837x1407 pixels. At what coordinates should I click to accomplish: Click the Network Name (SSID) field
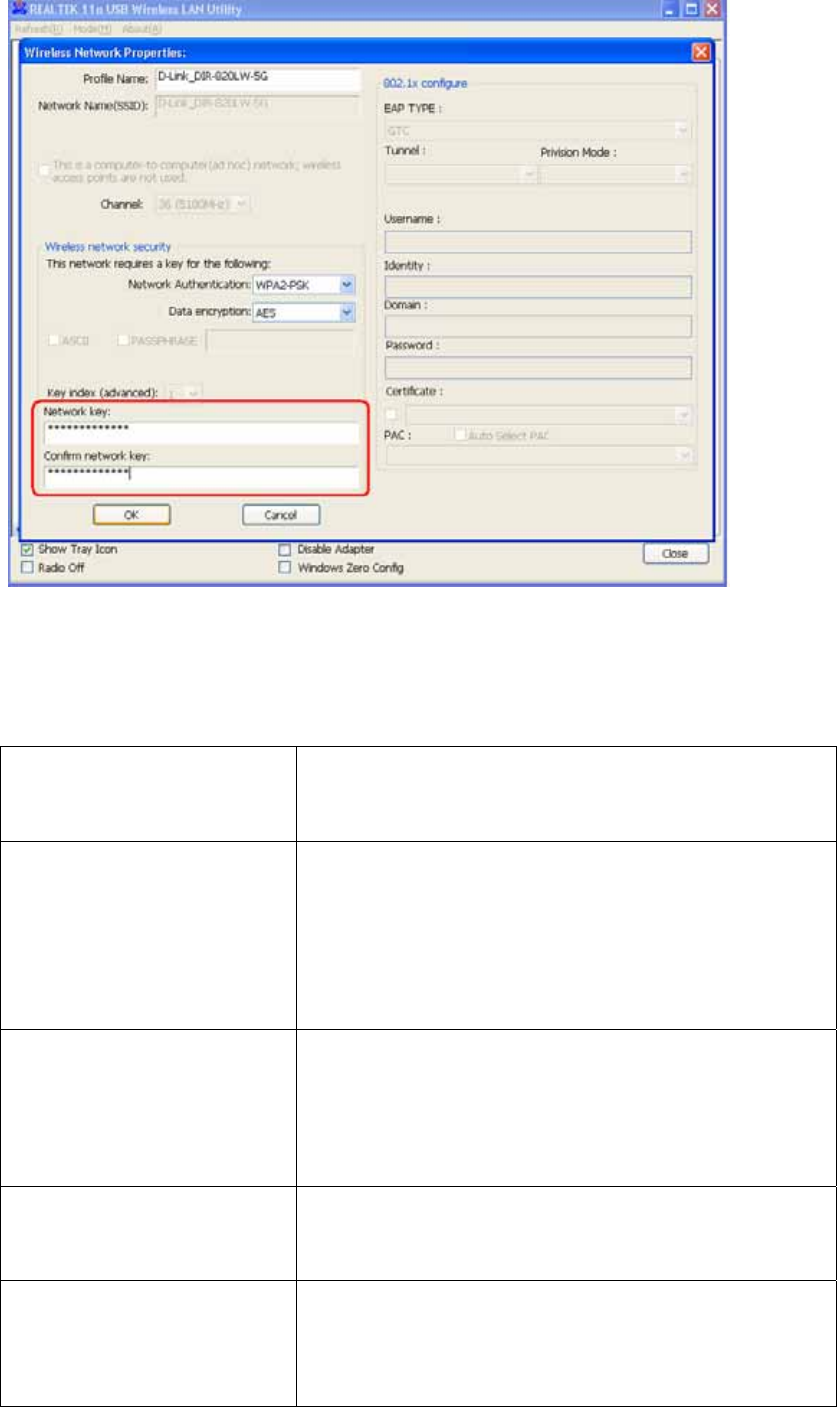tap(256, 105)
